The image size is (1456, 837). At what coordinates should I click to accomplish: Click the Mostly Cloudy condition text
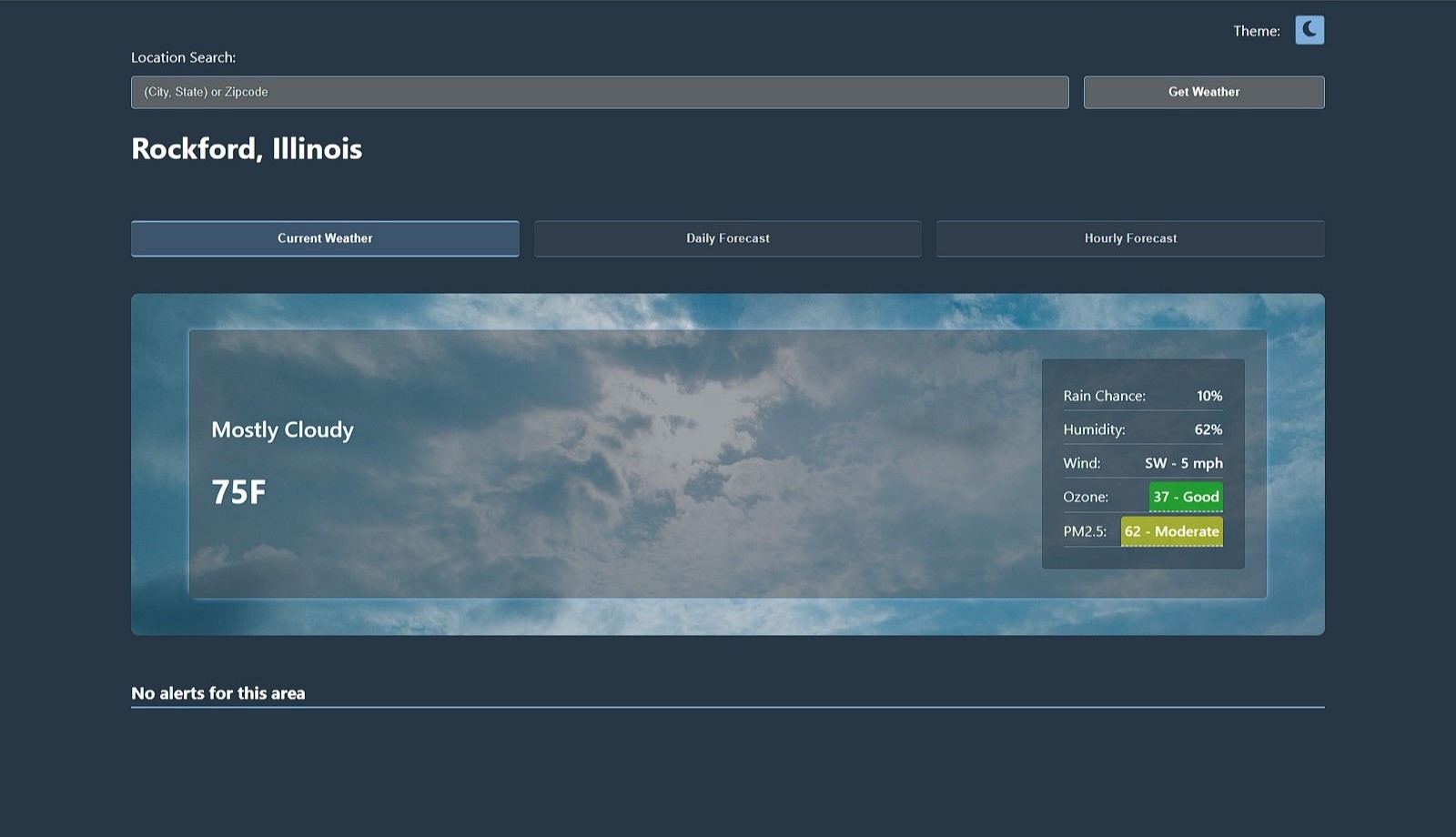pos(282,429)
